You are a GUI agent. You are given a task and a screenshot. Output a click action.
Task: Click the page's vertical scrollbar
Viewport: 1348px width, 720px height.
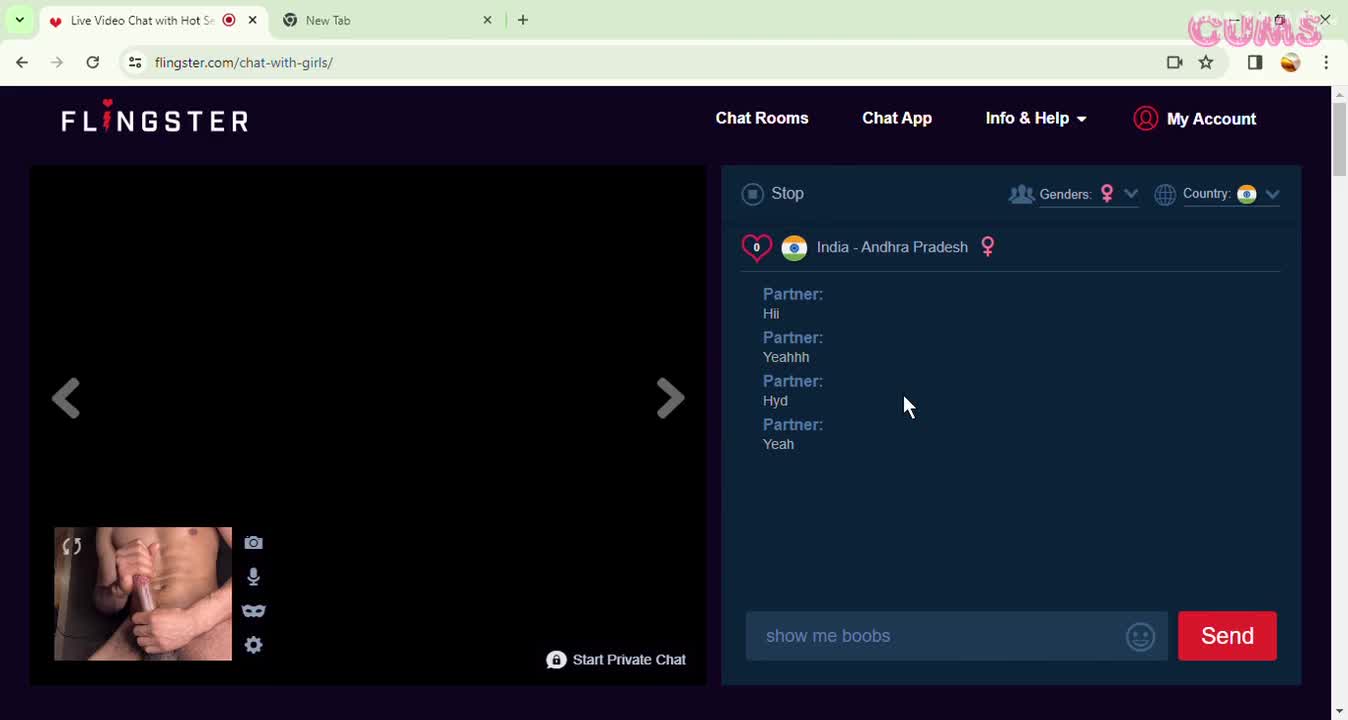click(1339, 140)
